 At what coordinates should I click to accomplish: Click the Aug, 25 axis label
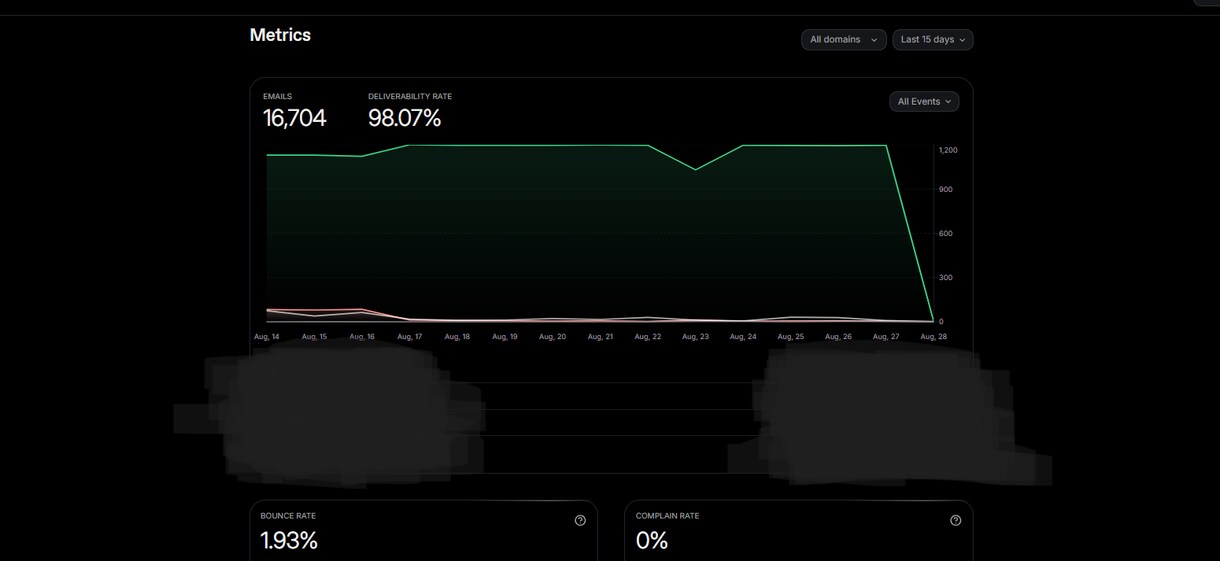click(791, 337)
